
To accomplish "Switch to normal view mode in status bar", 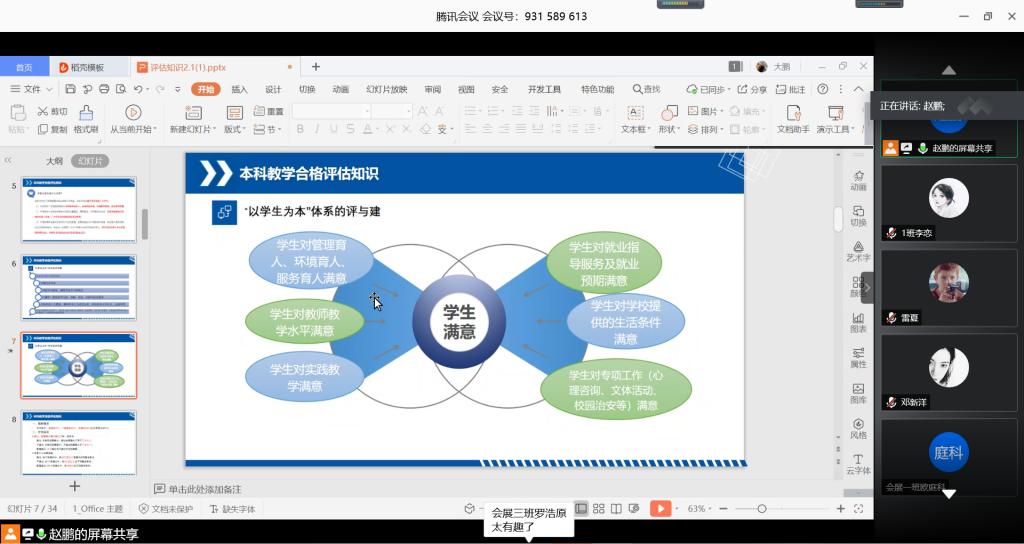I will click(x=581, y=509).
